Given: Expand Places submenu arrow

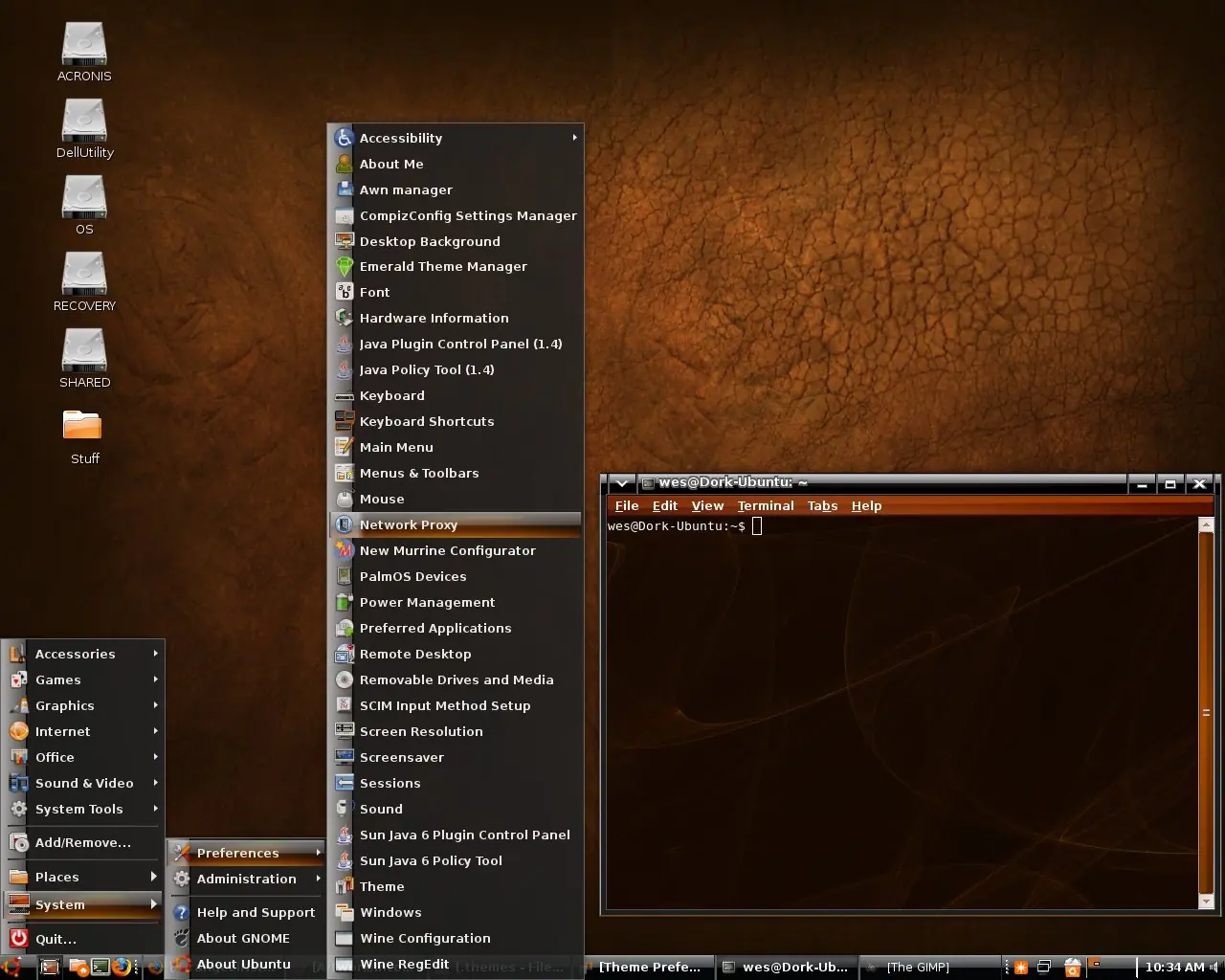Looking at the screenshot, I should click(154, 877).
